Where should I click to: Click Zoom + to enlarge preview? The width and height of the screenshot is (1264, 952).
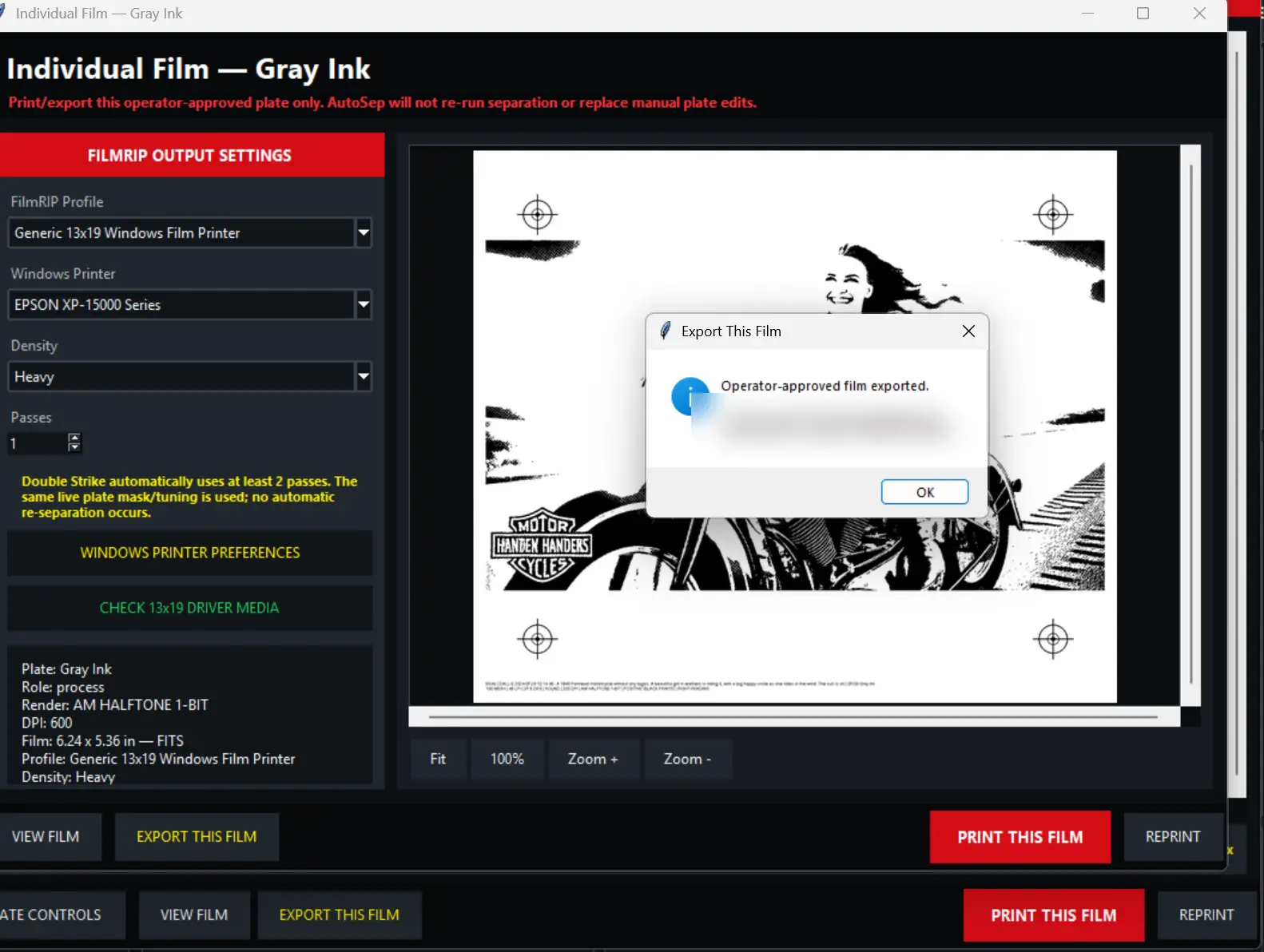pos(593,759)
